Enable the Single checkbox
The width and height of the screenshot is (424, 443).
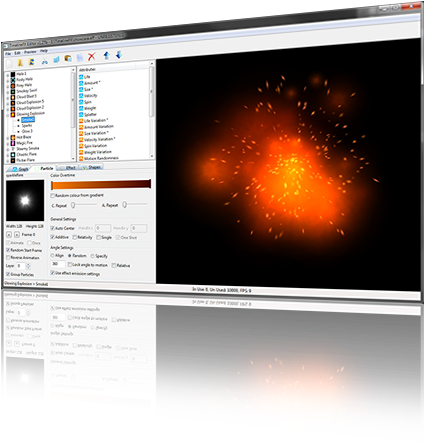click(99, 237)
